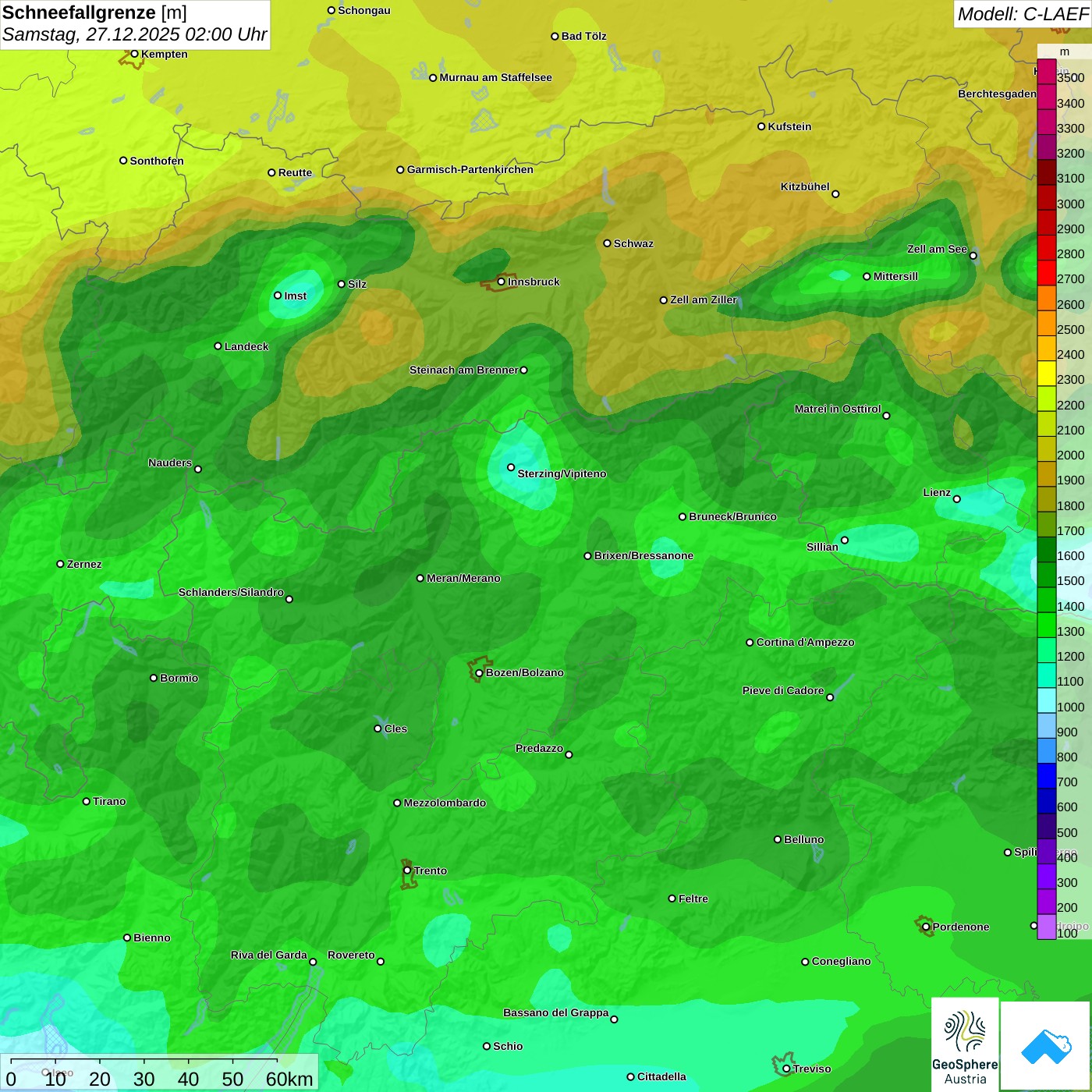Click the Zernez label
1092x1092 pixels.
pyautogui.click(x=84, y=564)
